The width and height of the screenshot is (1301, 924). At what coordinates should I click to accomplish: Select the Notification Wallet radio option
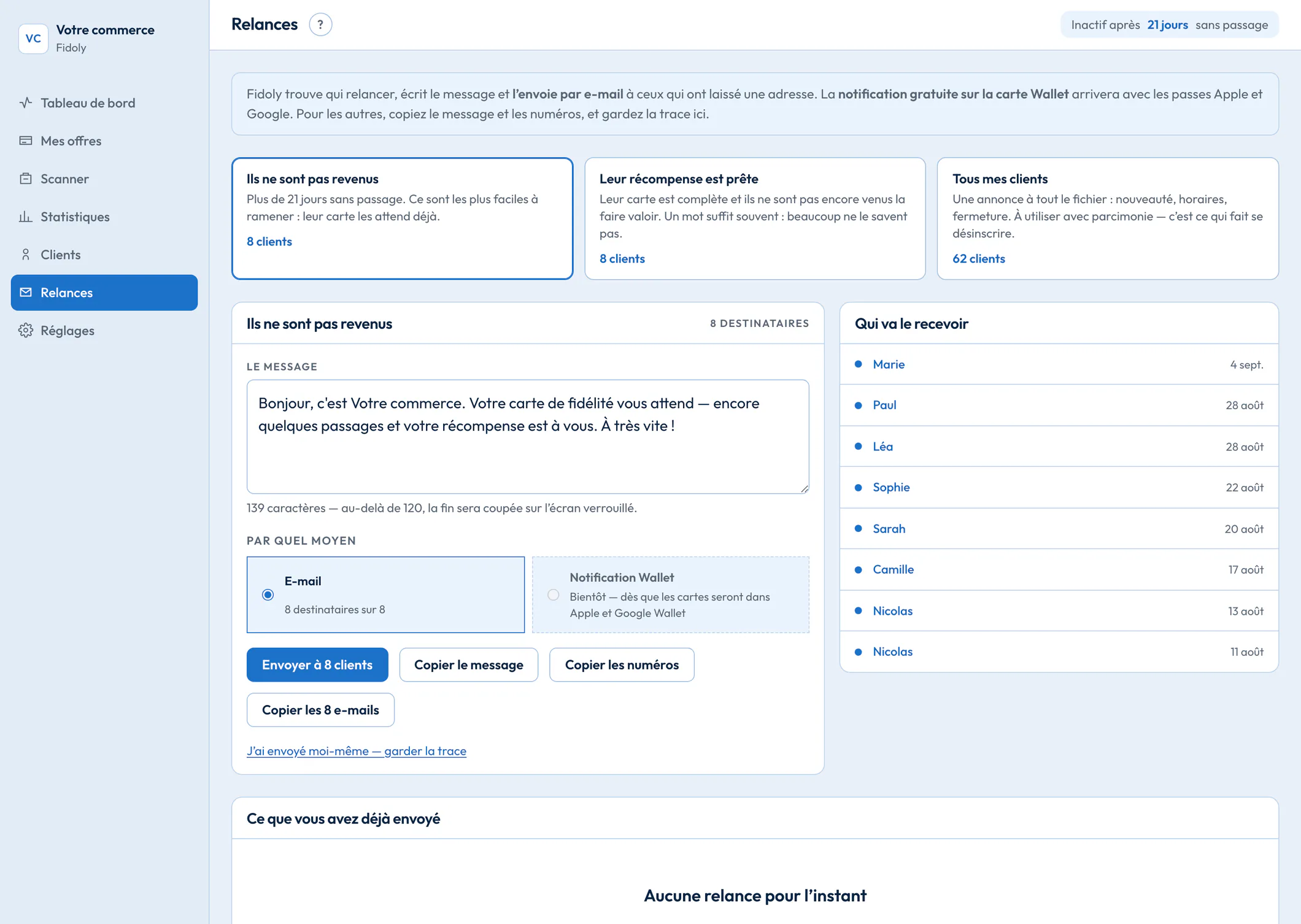click(554, 595)
